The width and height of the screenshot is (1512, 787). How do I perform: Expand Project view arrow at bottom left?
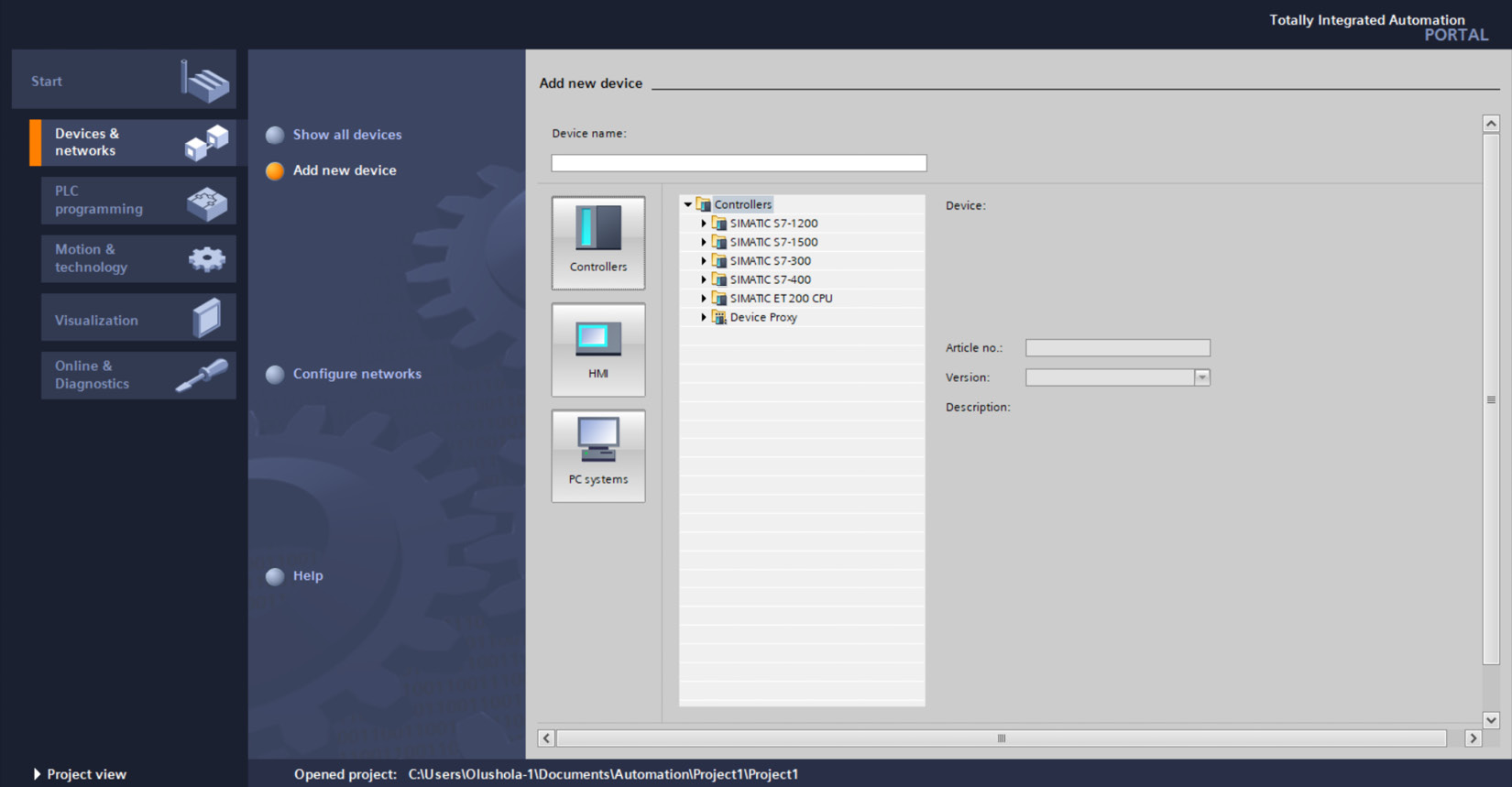click(x=37, y=774)
